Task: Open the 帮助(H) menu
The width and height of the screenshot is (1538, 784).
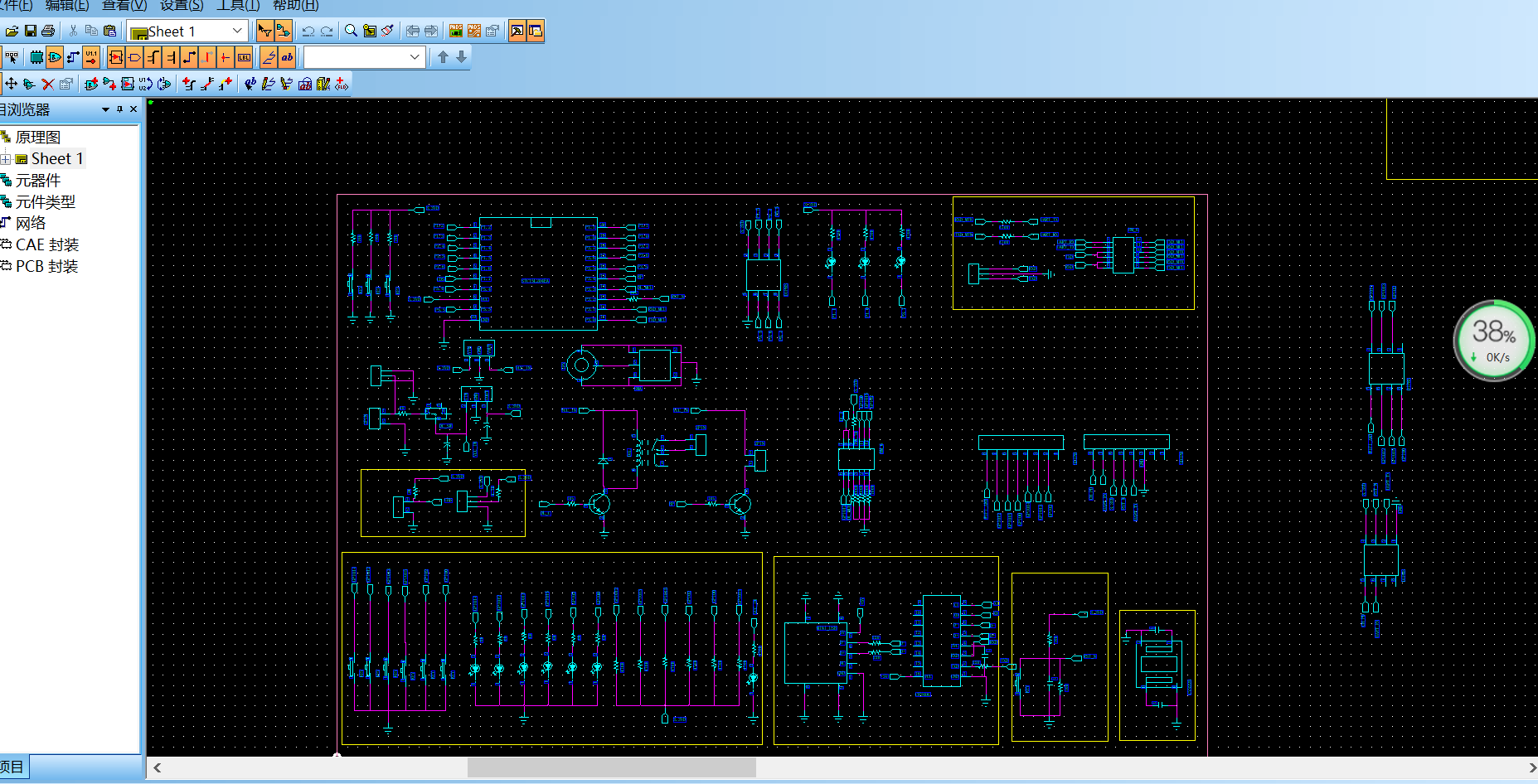Action: click(x=296, y=5)
